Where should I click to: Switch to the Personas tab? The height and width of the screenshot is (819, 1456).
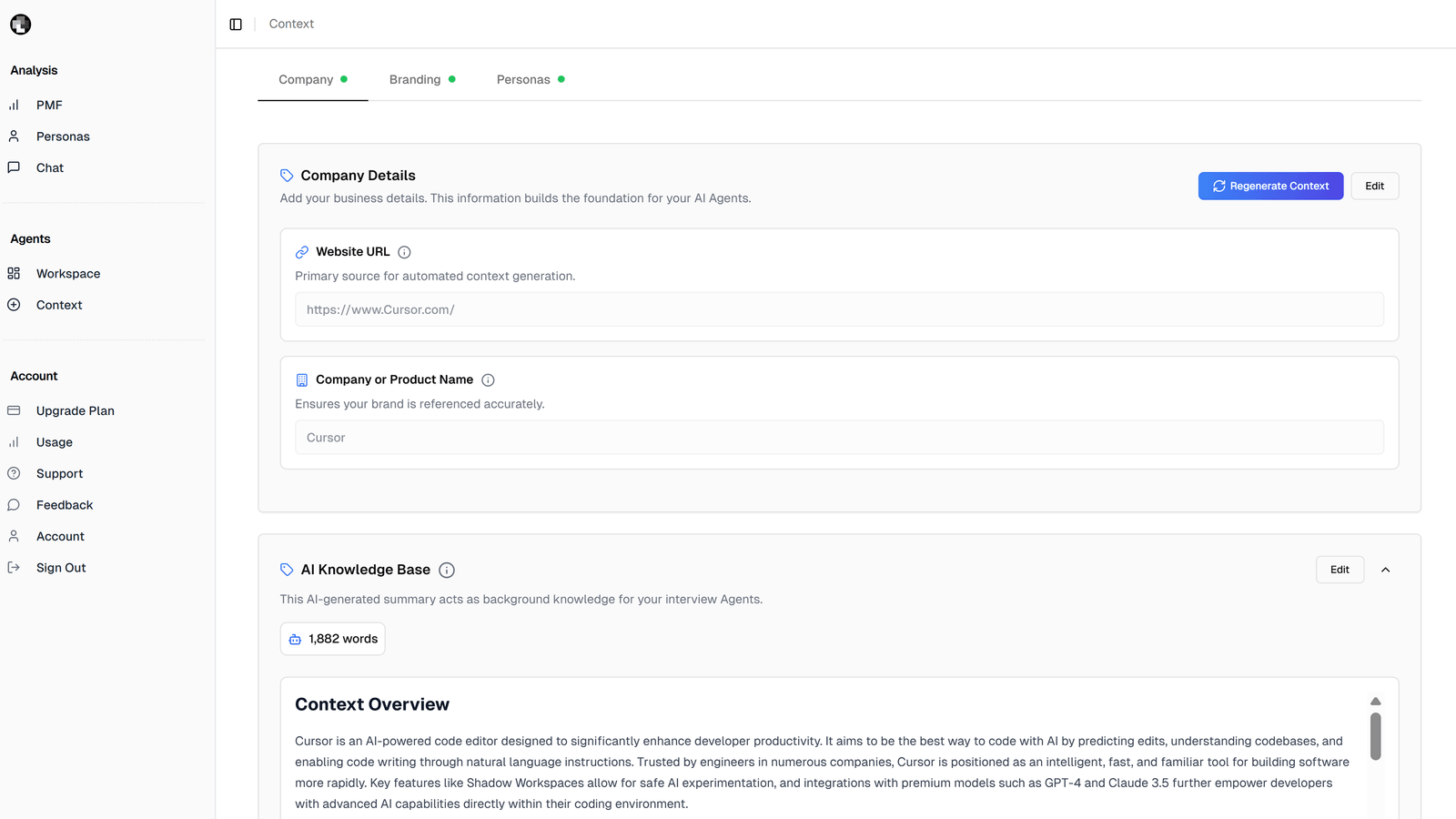coord(531,80)
